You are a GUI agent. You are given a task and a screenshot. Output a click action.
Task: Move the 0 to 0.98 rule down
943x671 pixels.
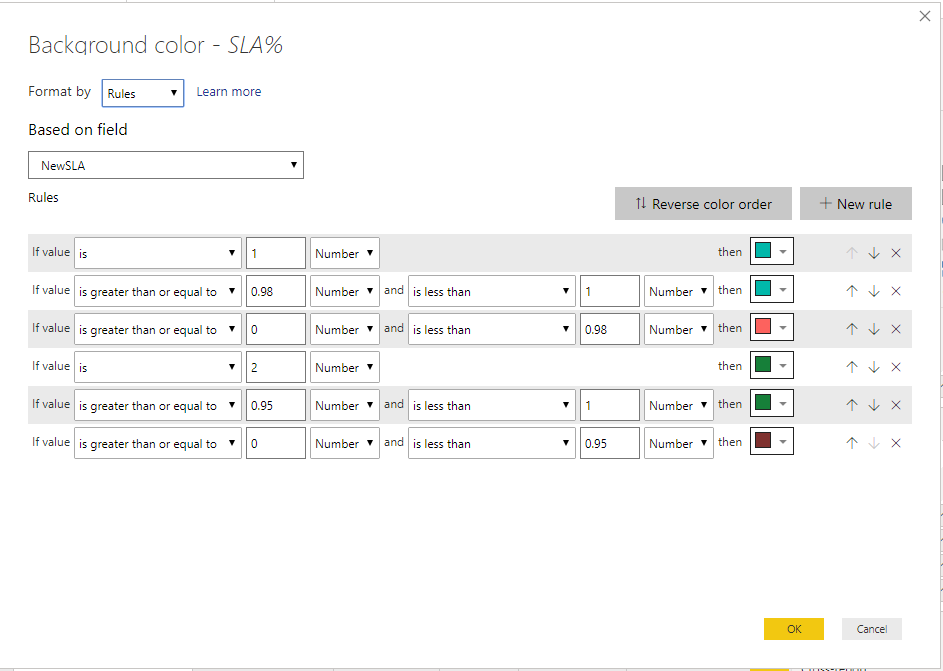tap(874, 329)
